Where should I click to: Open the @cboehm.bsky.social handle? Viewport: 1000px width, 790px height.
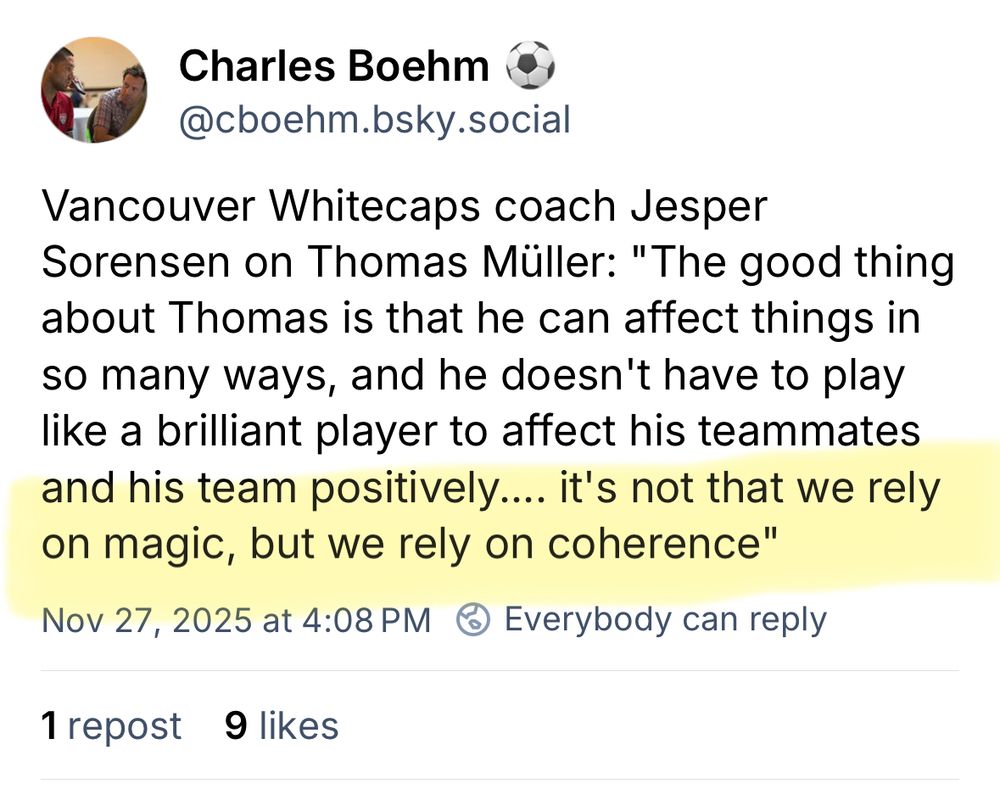[373, 118]
